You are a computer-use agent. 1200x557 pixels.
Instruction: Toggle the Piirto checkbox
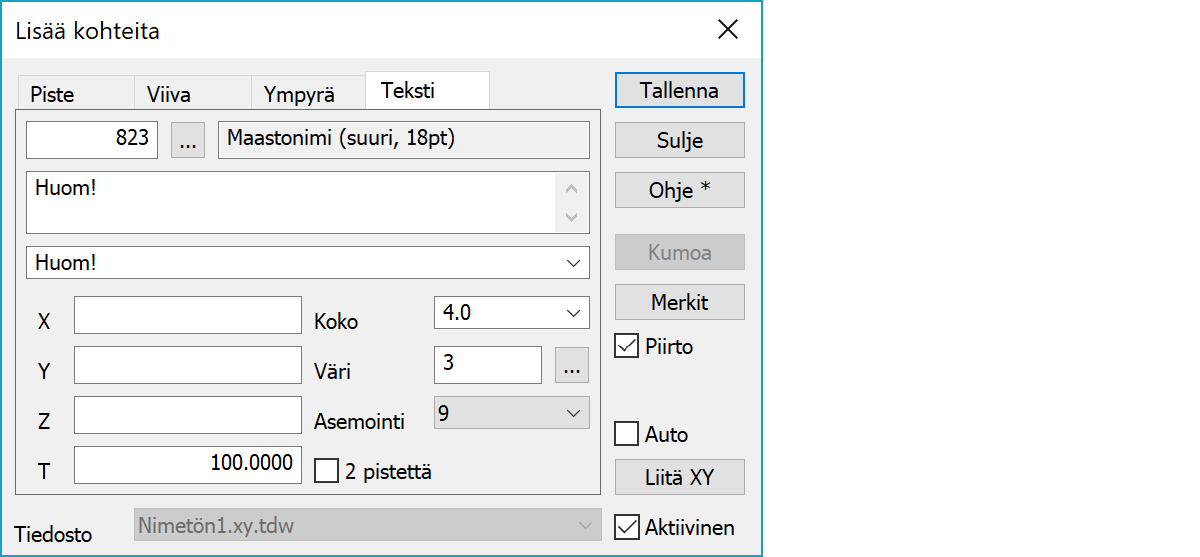coord(627,347)
